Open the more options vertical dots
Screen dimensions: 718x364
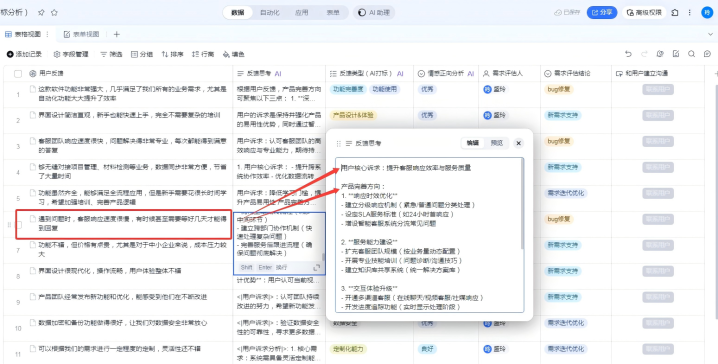[690, 12]
